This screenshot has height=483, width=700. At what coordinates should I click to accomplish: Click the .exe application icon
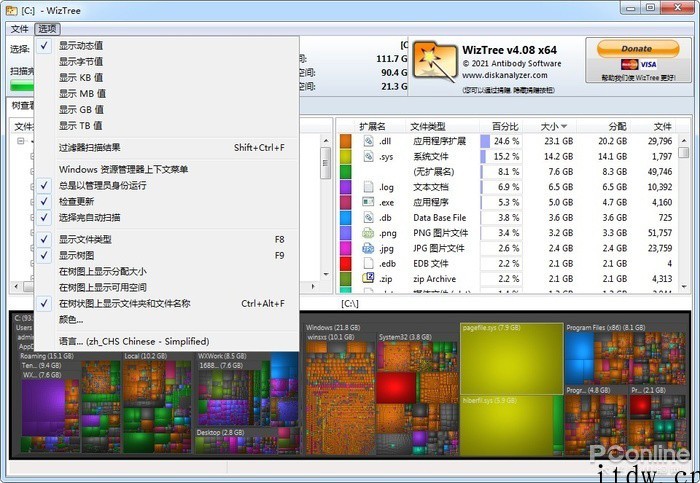[x=368, y=202]
